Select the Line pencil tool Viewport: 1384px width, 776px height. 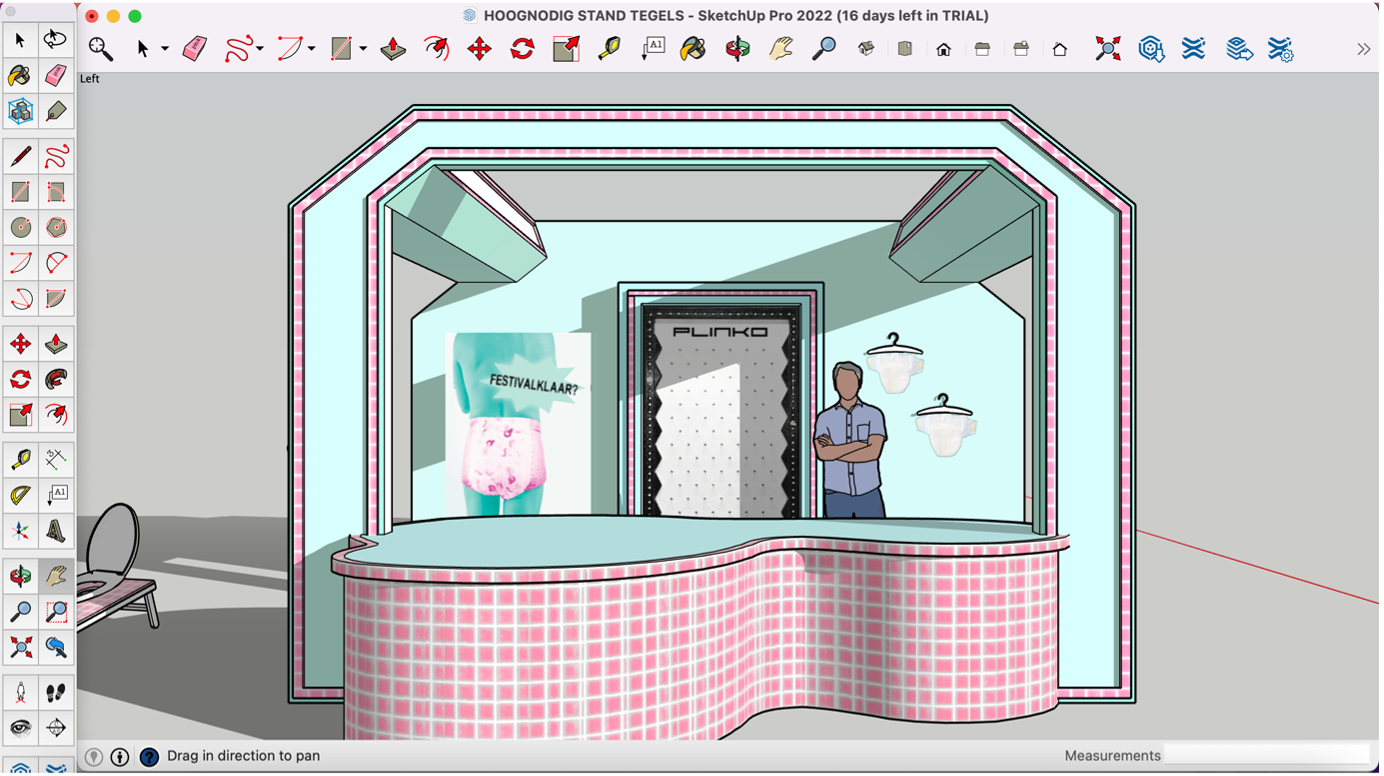click(20, 156)
